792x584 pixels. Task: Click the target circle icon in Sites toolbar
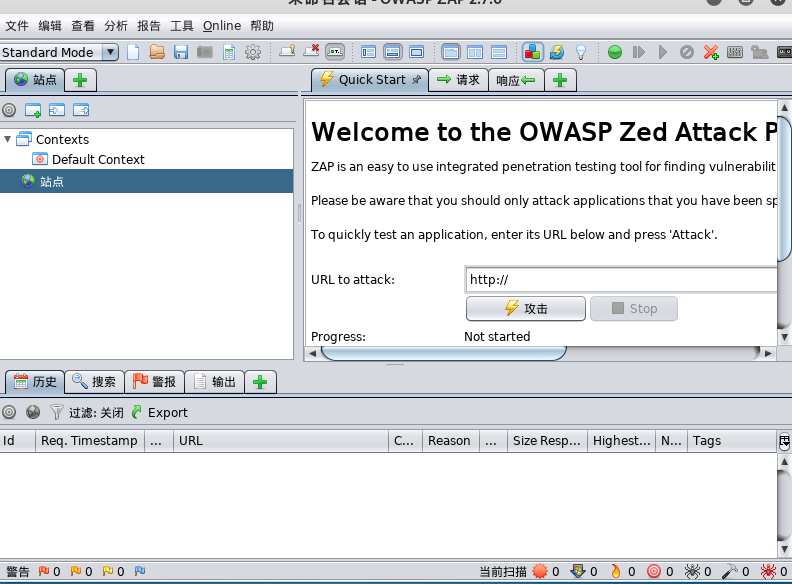9,110
